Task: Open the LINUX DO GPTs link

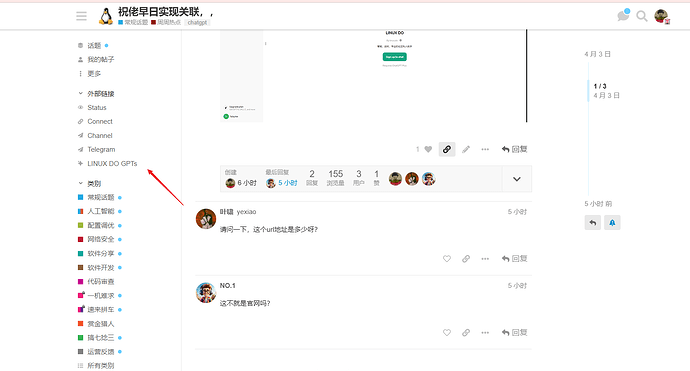Action: [108, 163]
